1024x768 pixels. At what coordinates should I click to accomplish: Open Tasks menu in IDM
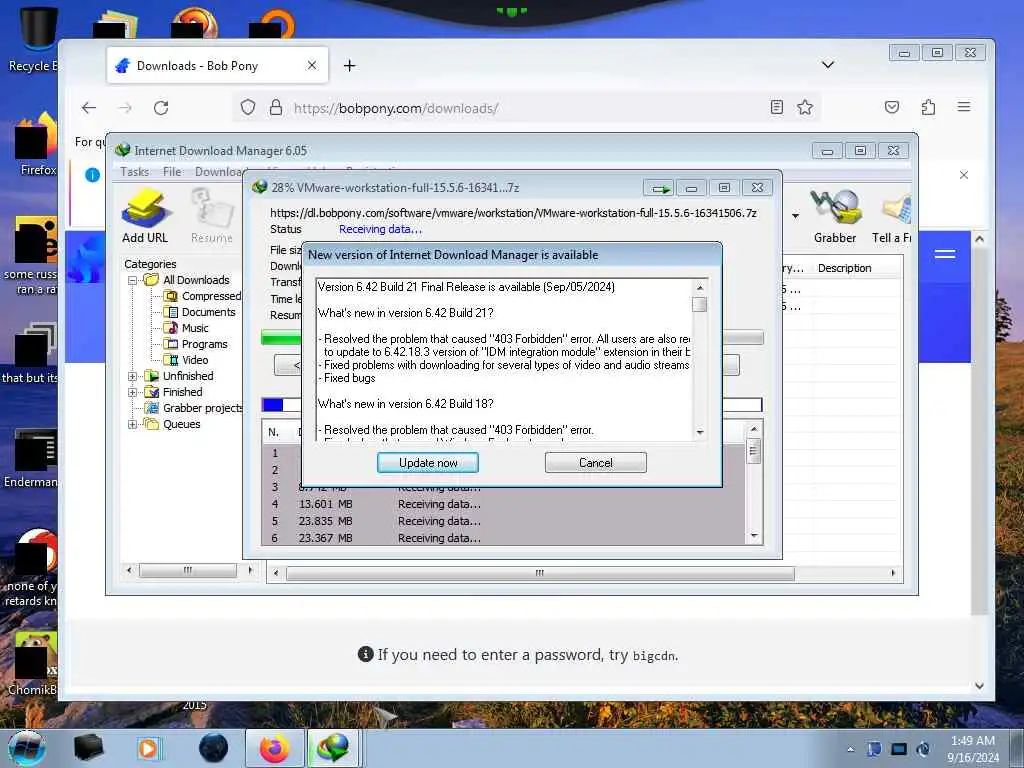135,172
